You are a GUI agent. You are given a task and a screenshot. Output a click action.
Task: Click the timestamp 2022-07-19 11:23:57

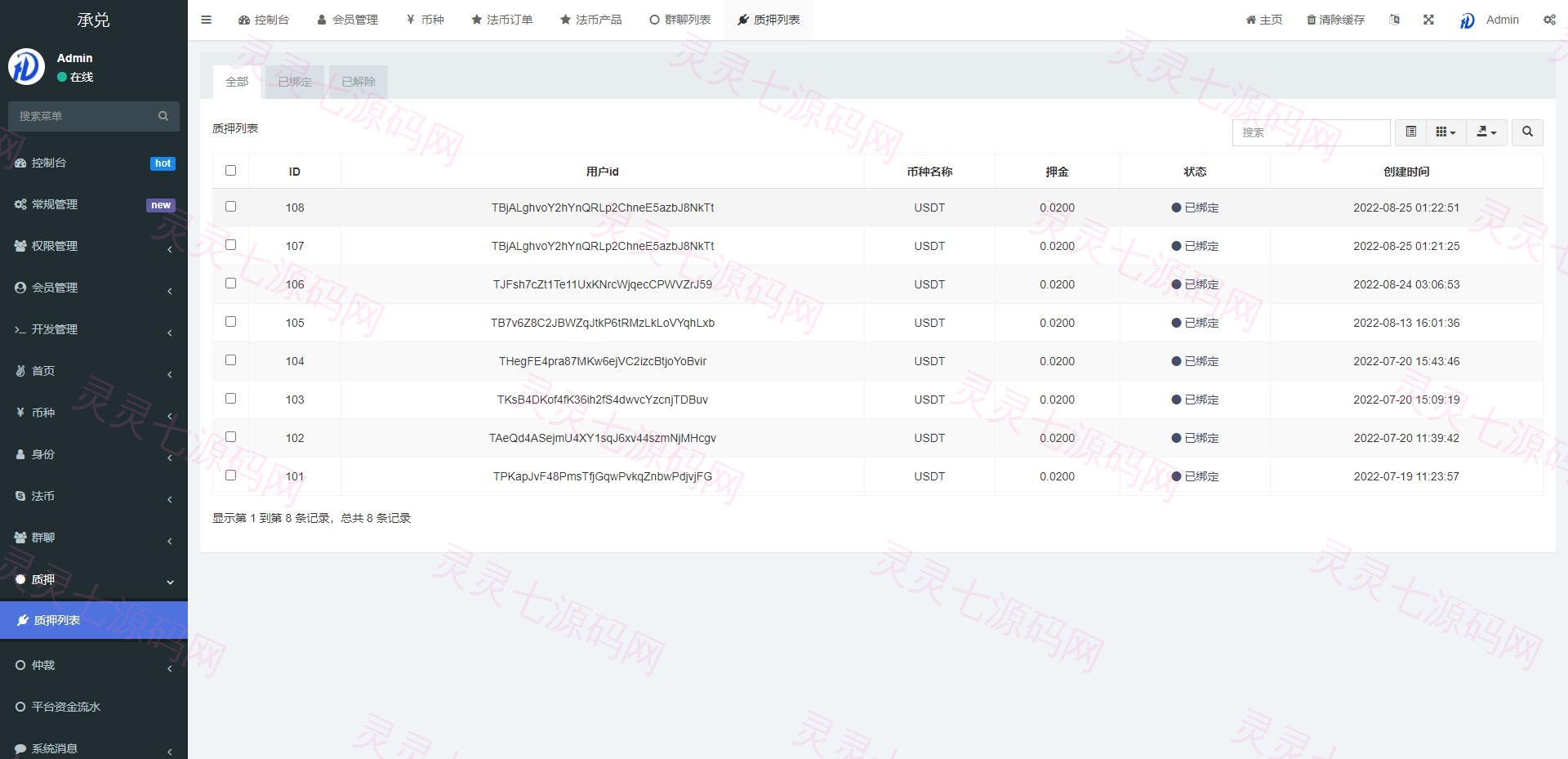tap(1406, 476)
